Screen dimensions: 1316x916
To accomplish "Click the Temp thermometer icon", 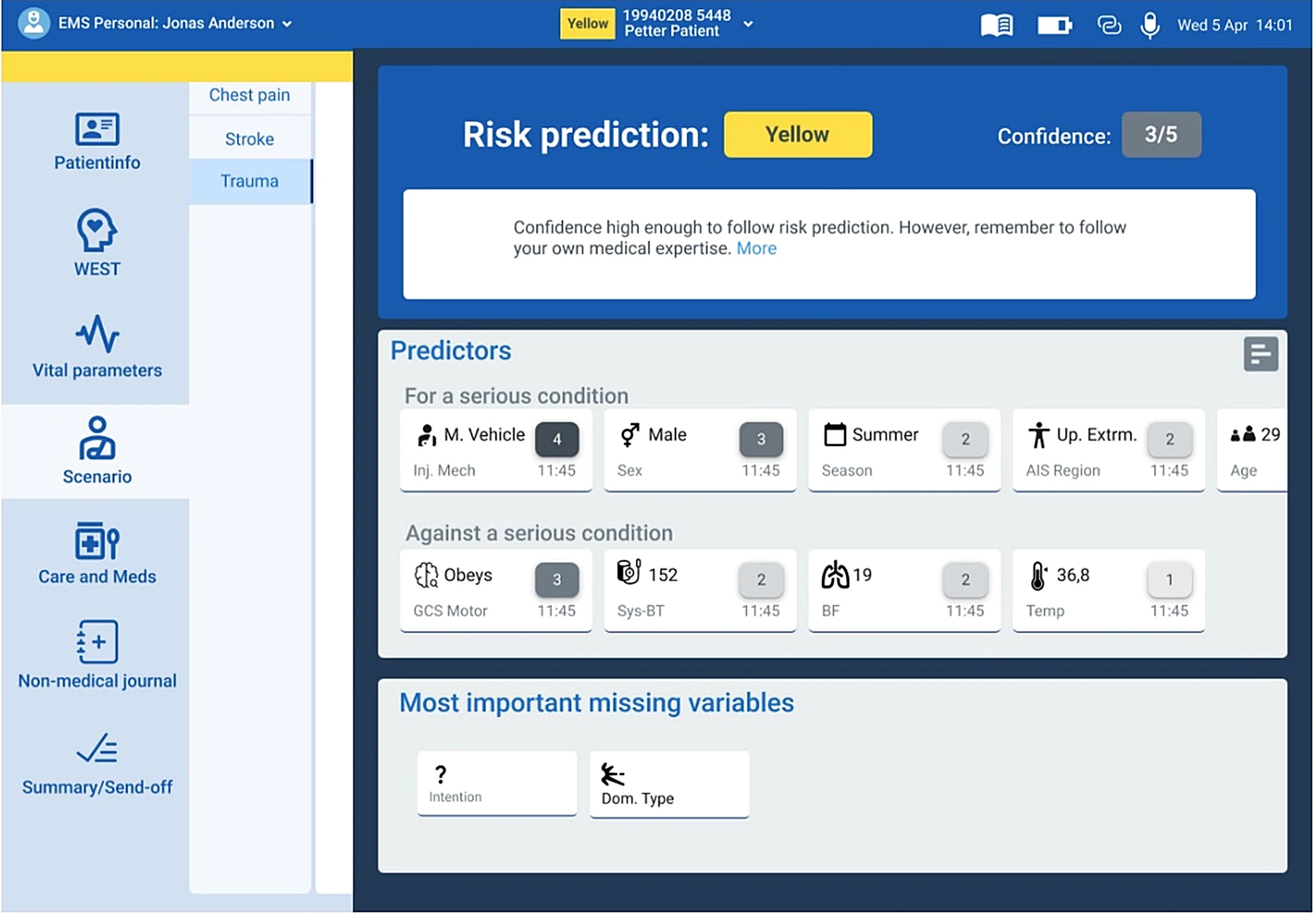I will [1039, 576].
